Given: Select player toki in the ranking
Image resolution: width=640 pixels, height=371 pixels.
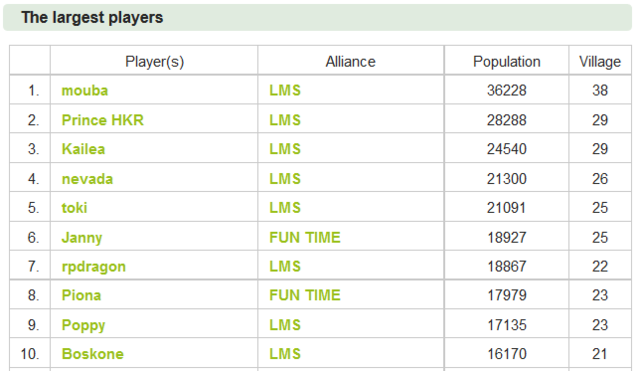Looking at the screenshot, I should click(74, 208).
